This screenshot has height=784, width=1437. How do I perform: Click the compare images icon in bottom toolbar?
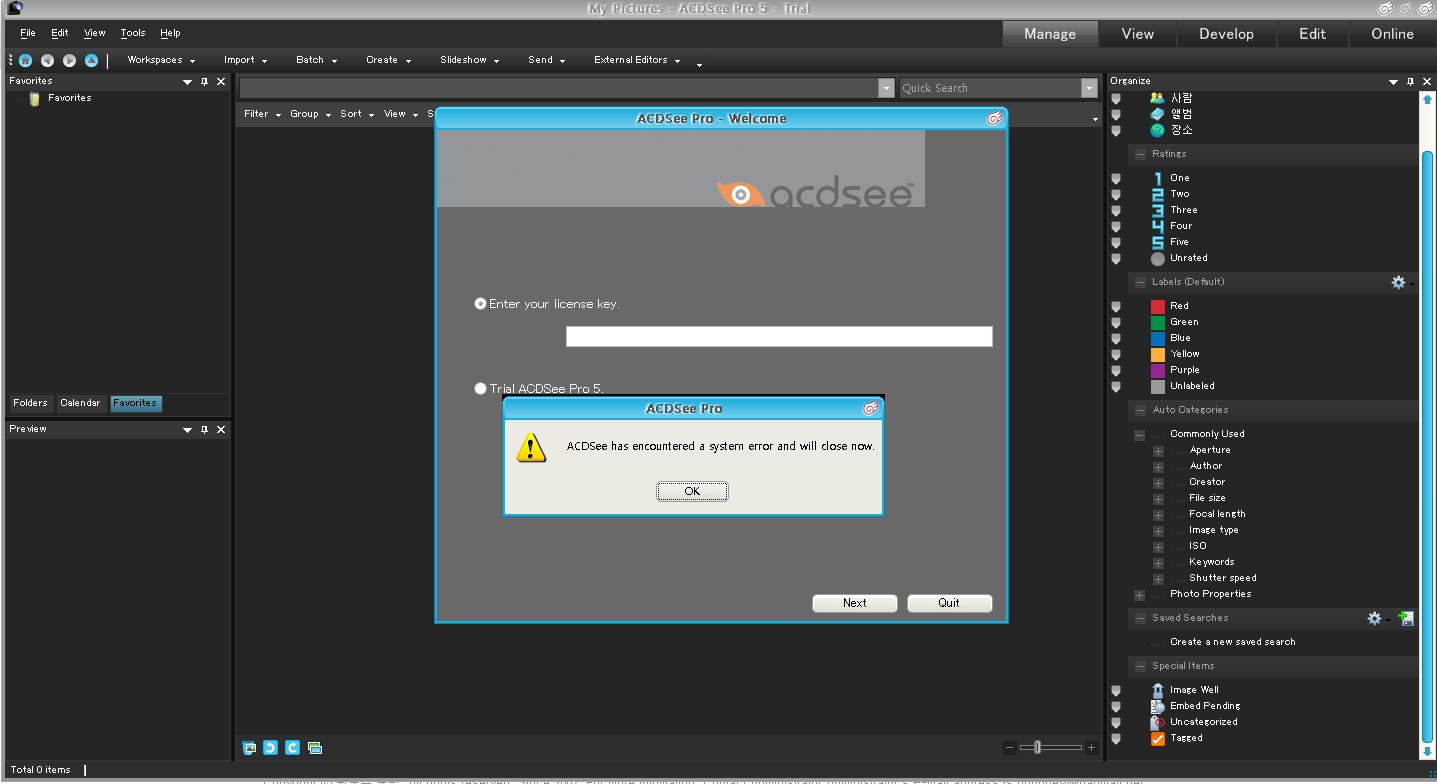coord(315,747)
